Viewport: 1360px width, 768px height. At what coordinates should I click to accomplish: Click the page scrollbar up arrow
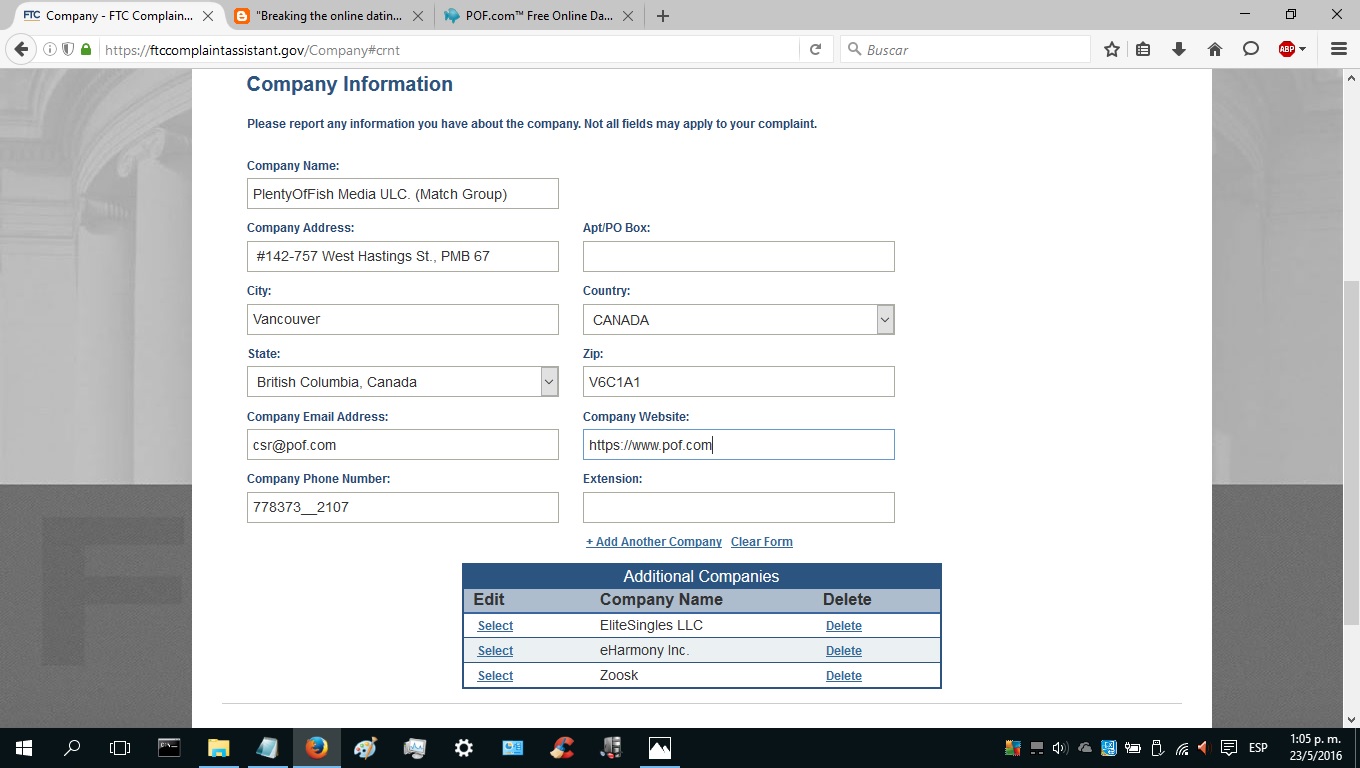[x=1352, y=77]
